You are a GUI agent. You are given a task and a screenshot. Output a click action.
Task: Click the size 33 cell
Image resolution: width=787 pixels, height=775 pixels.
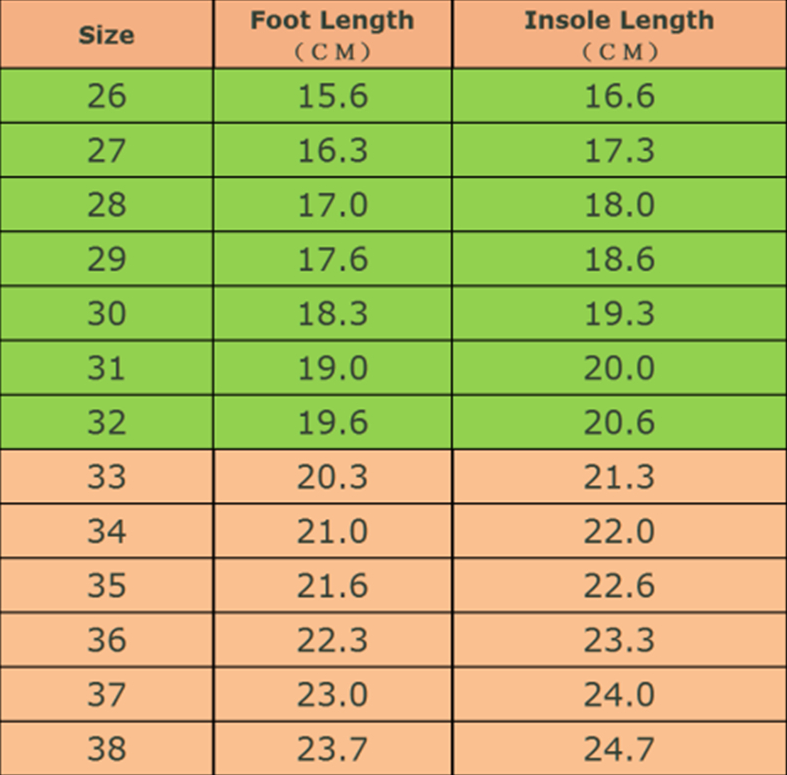coord(106,477)
